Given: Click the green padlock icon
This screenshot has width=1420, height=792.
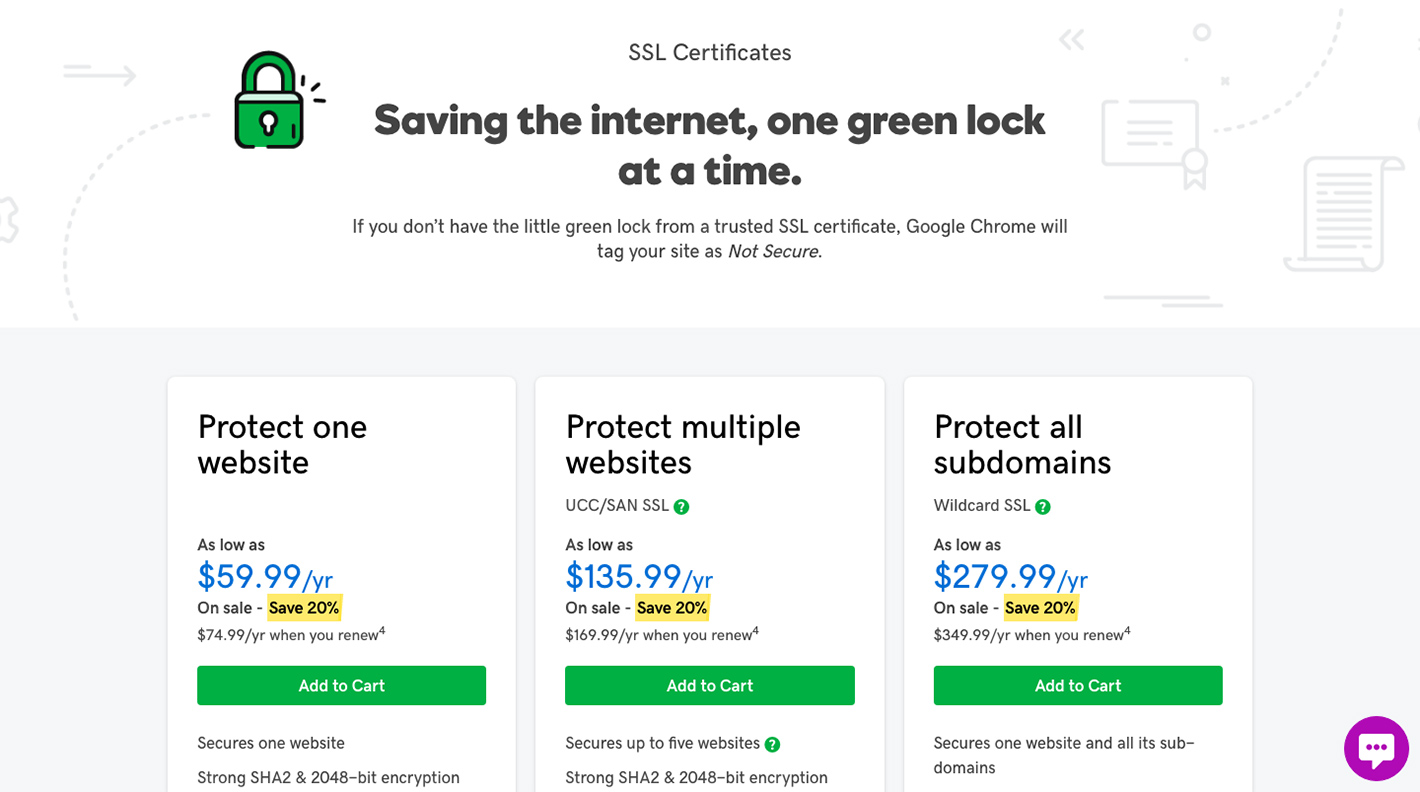Looking at the screenshot, I should coord(269,103).
